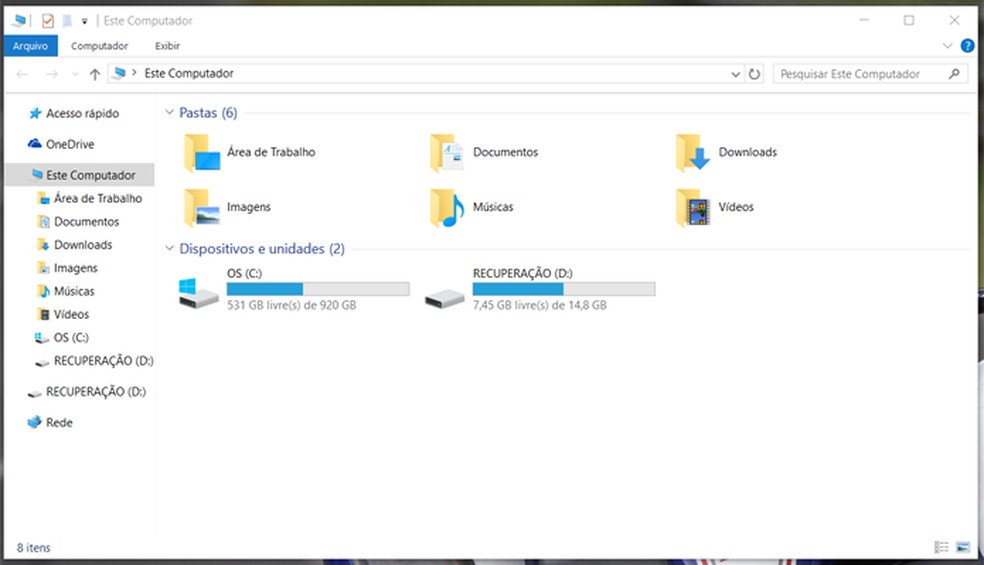984x565 pixels.
Task: Expand the ribbon with the chevron
Action: [x=948, y=46]
